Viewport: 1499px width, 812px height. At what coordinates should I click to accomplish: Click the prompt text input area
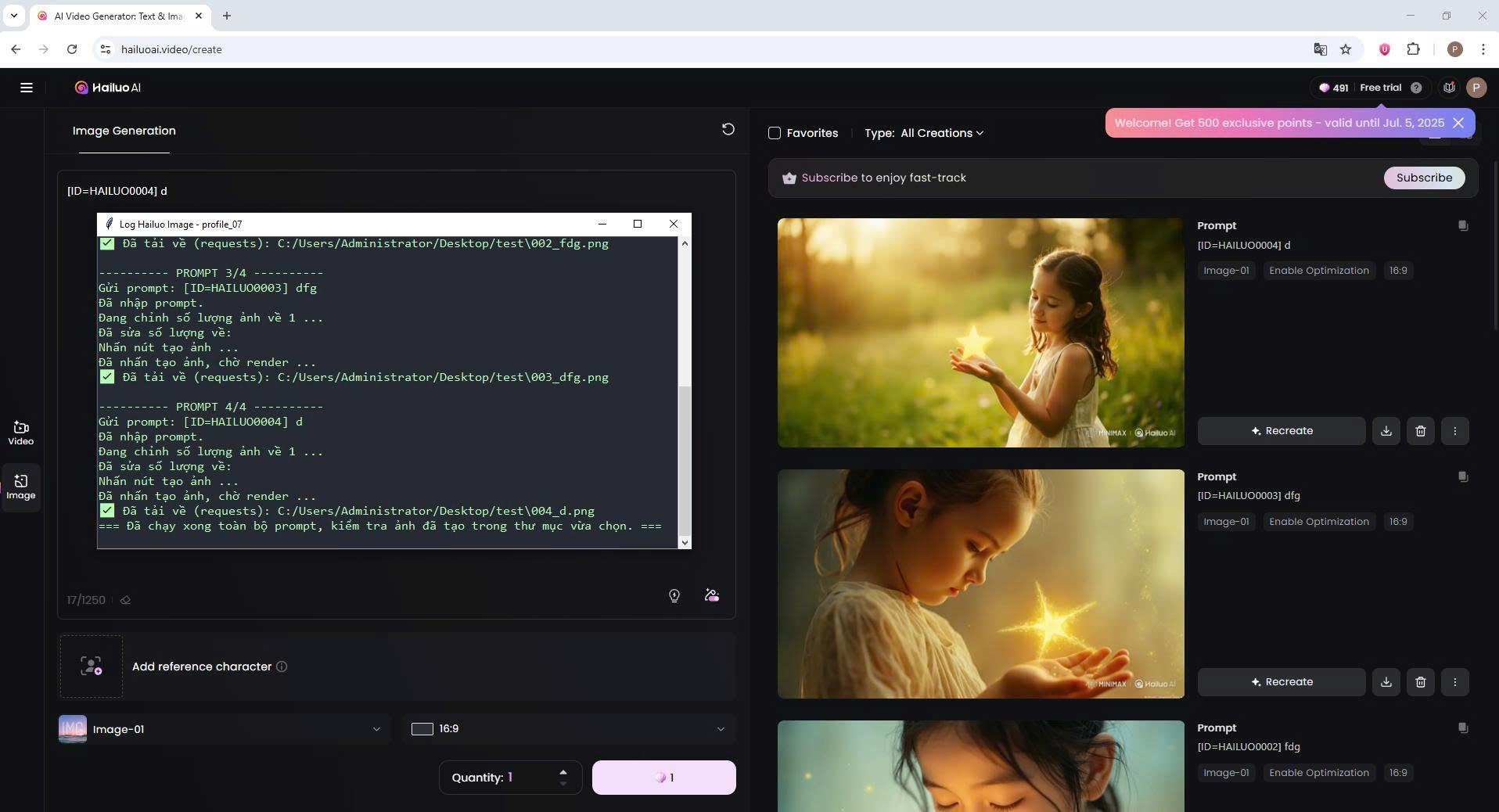396,191
